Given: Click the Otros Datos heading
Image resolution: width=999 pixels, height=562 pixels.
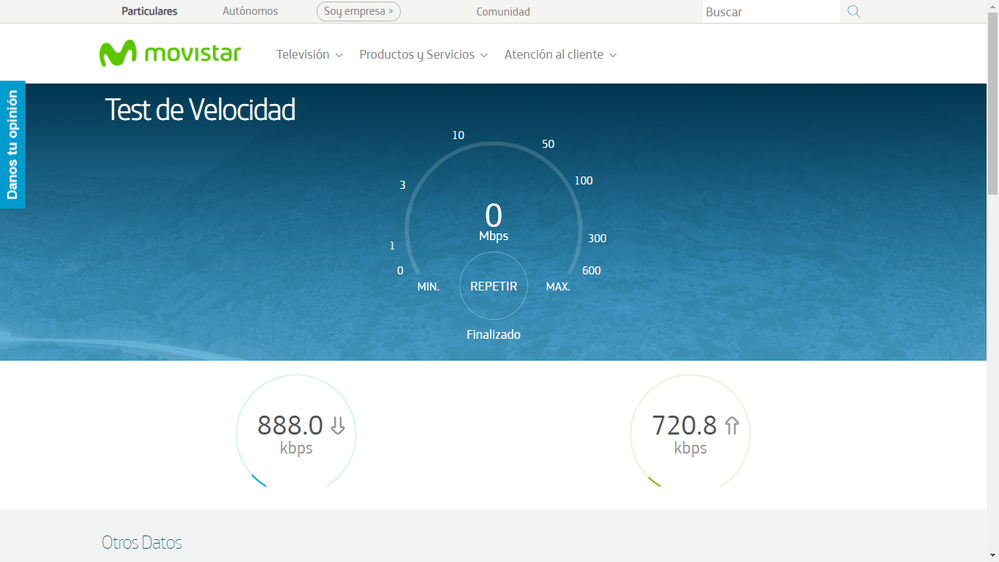Looking at the screenshot, I should [x=142, y=543].
